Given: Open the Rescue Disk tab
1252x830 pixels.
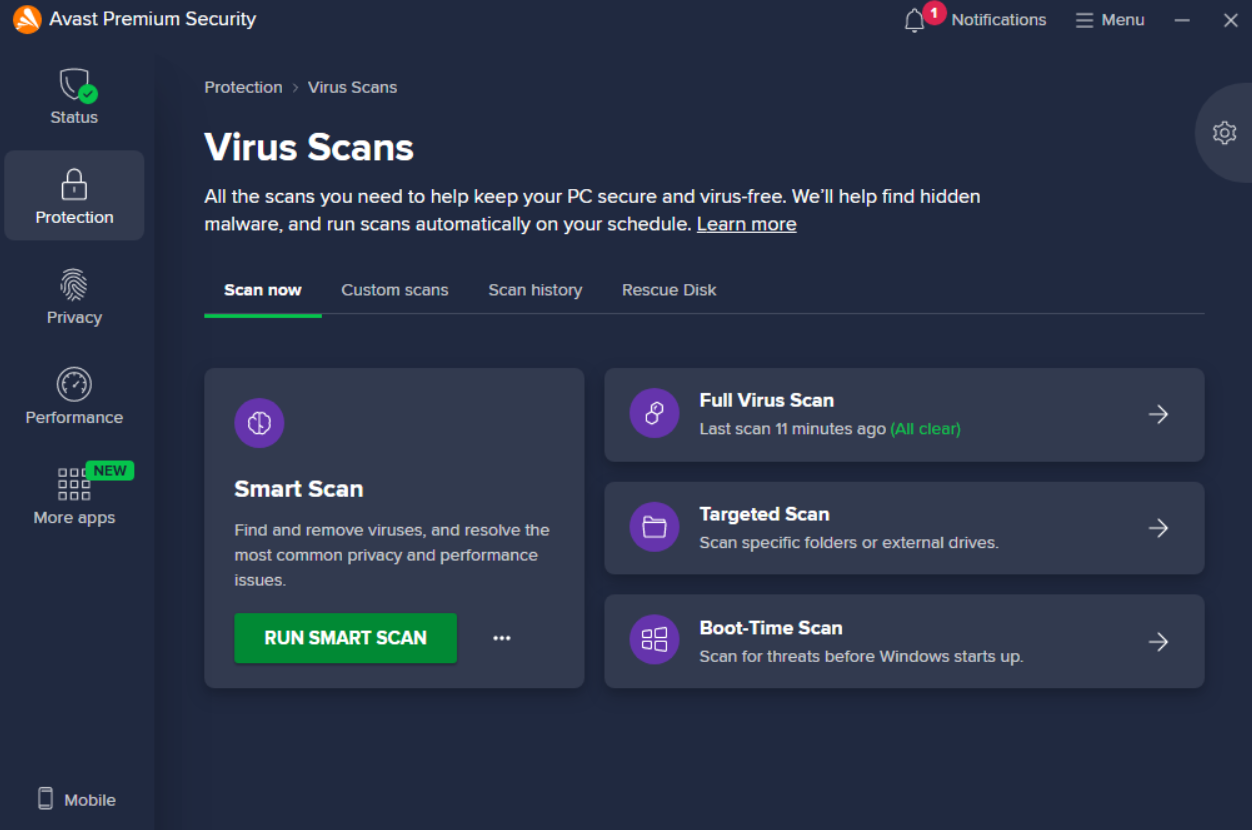Looking at the screenshot, I should tap(669, 290).
